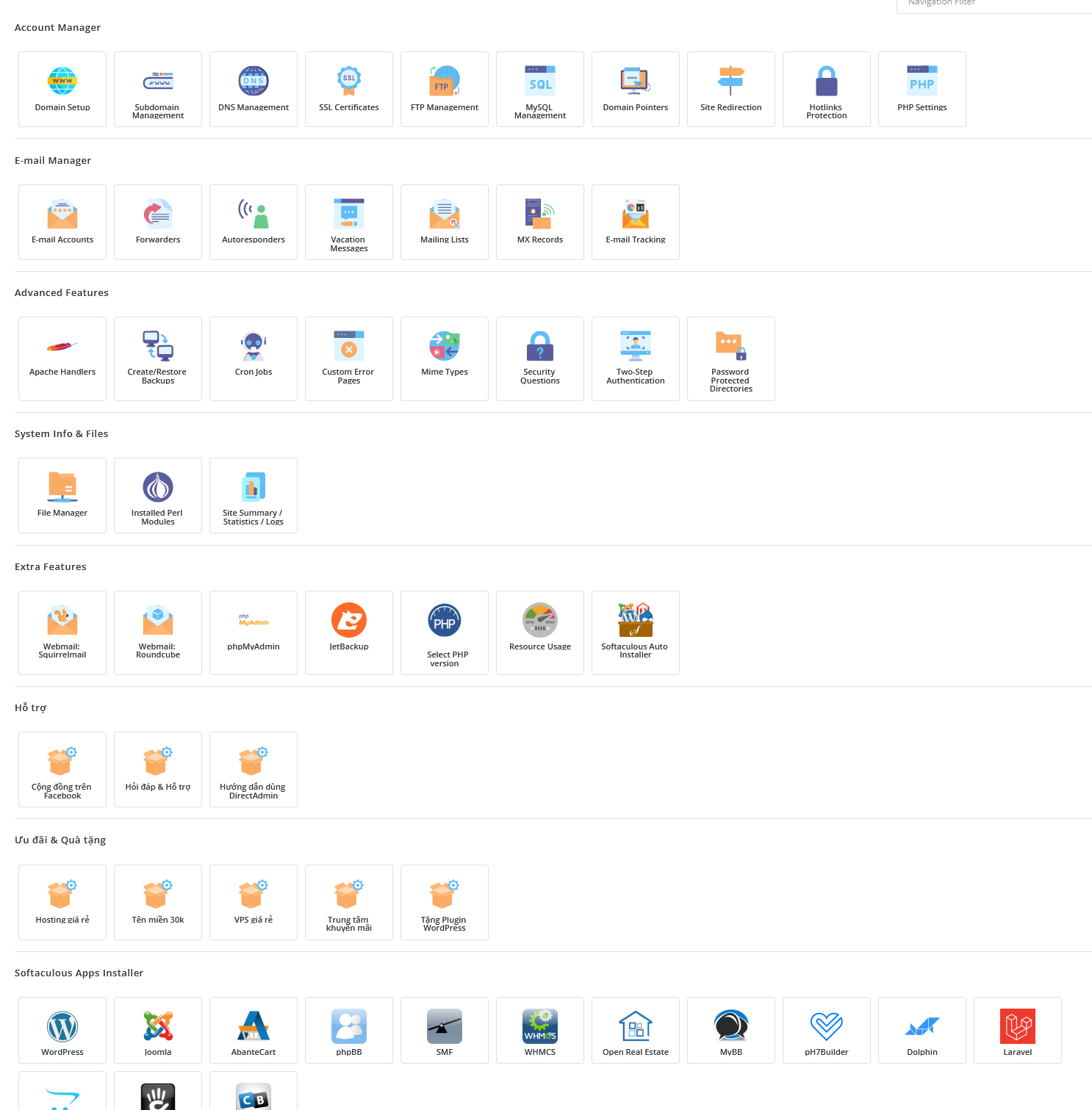Image resolution: width=1092 pixels, height=1110 pixels.
Task: Install WHMCS app
Action: click(540, 1030)
